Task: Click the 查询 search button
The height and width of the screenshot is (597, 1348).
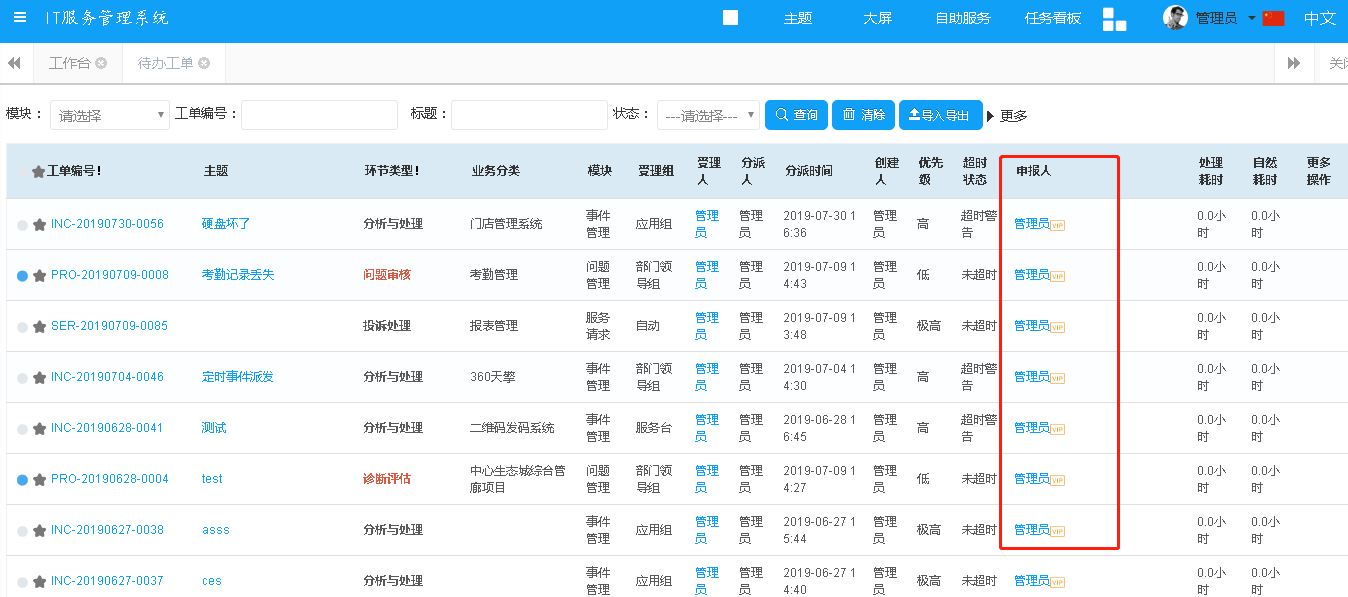Action: click(796, 115)
